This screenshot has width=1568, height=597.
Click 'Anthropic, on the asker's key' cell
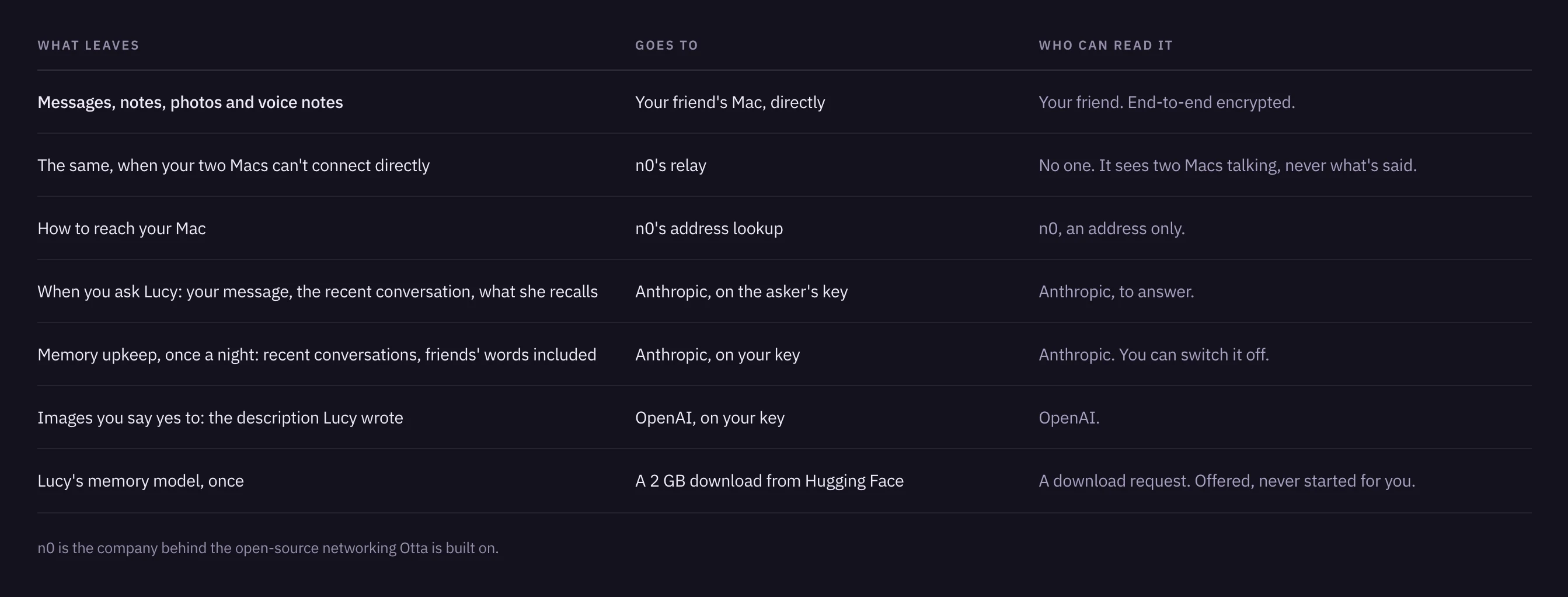pos(741,292)
